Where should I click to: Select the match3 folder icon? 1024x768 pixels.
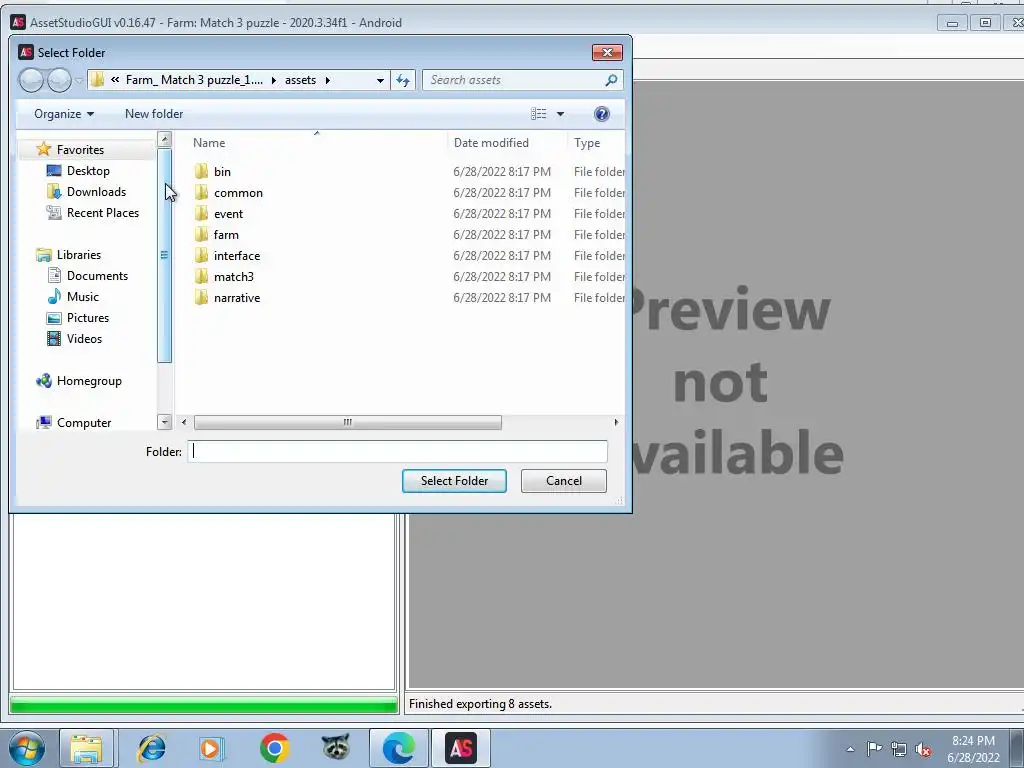click(201, 276)
